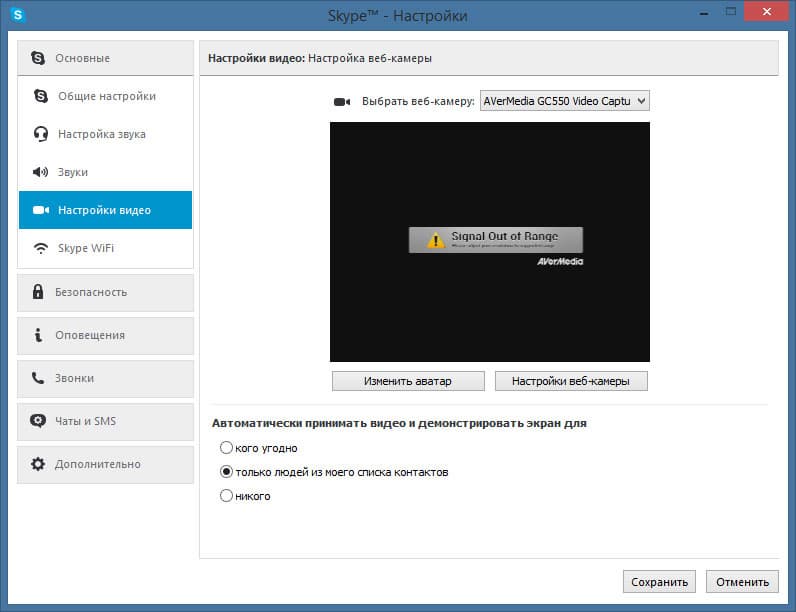Click the camera icon in Настройки видео

(41, 210)
